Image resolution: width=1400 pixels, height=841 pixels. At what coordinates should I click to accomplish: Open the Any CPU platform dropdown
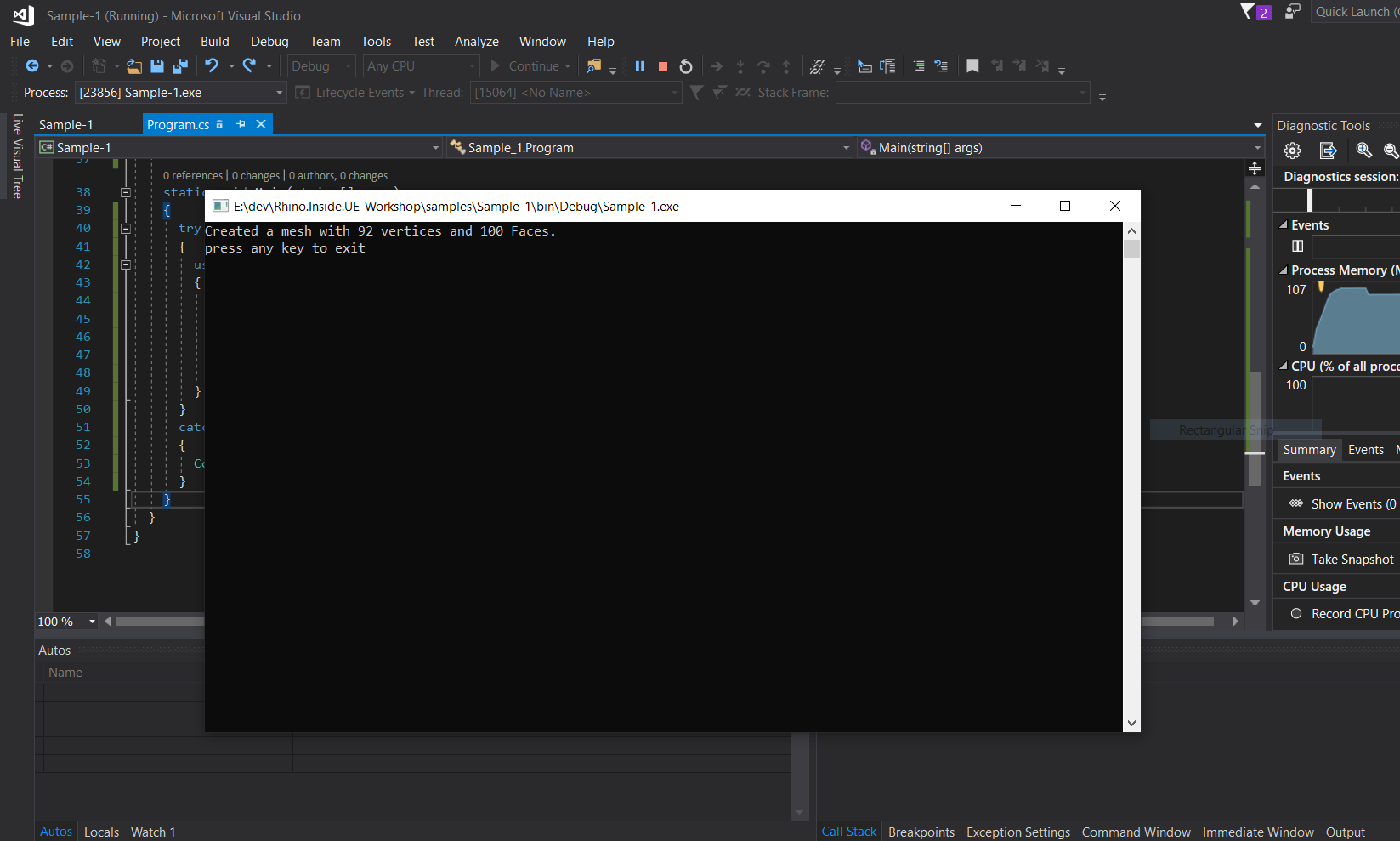[x=421, y=66]
